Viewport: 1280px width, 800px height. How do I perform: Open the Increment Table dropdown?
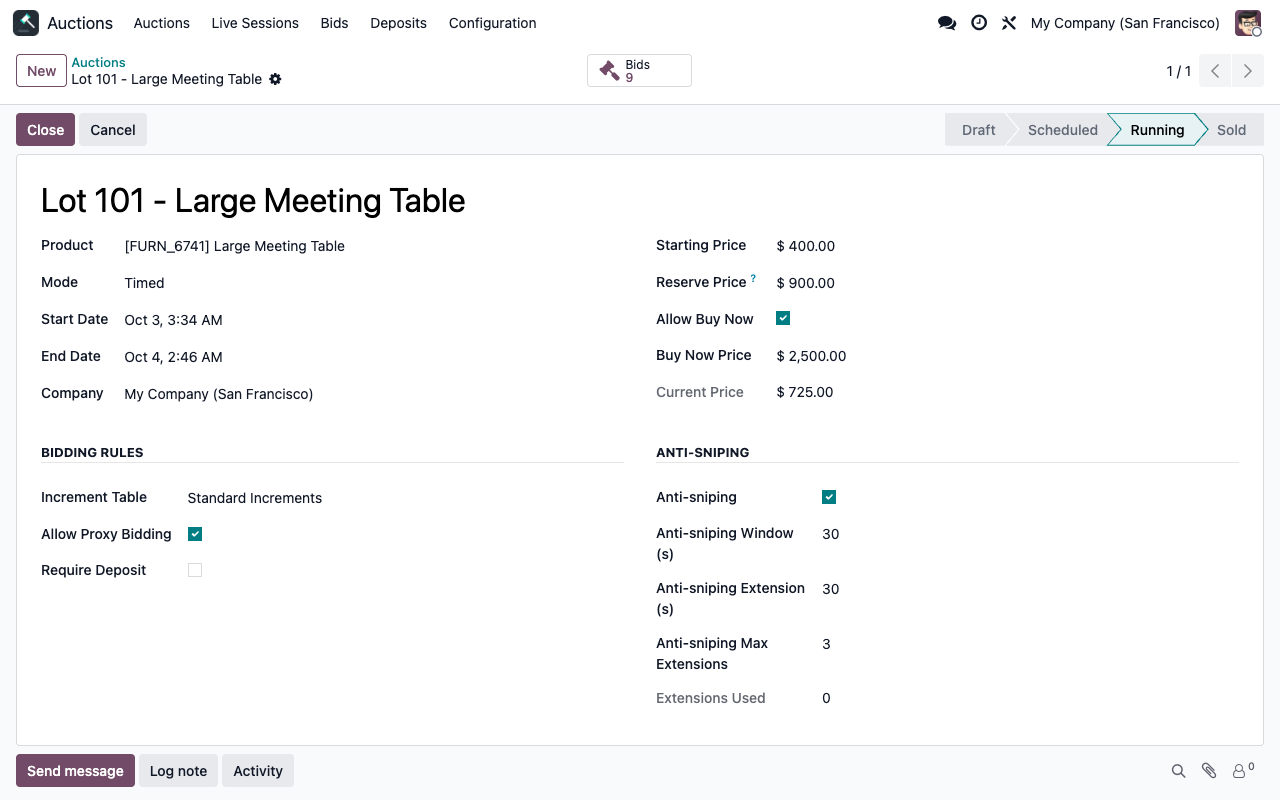[405, 498]
